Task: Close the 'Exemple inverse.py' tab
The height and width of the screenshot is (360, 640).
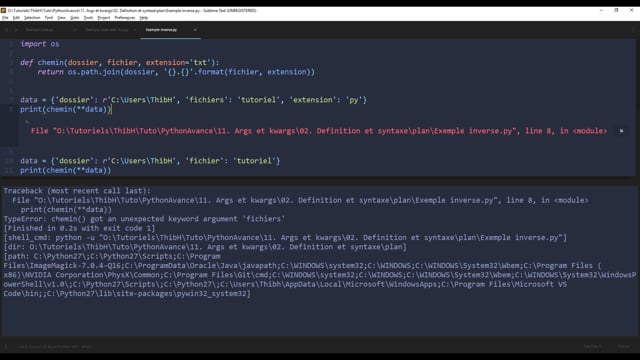Action: 195,30
